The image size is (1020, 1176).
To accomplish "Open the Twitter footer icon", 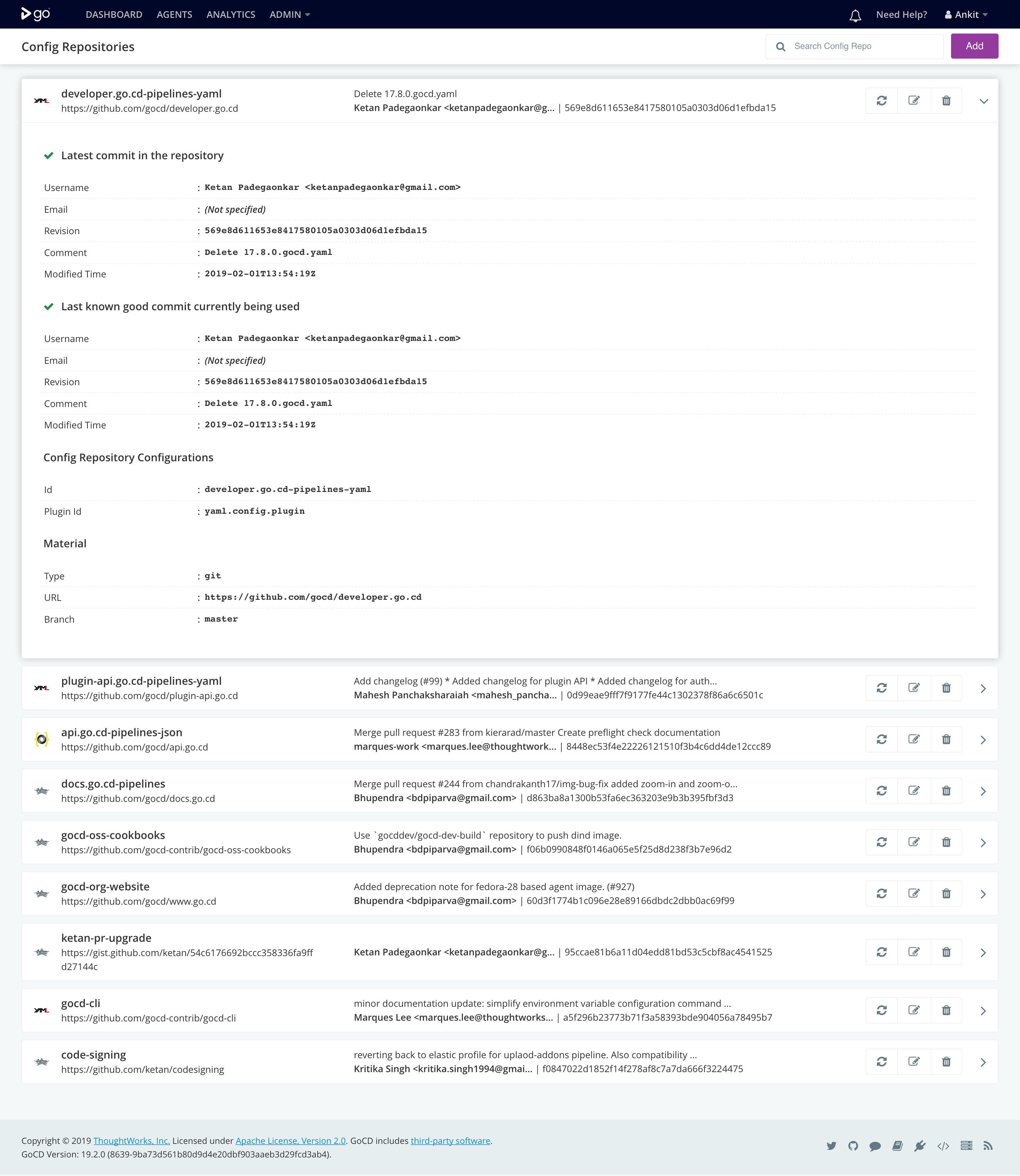I will (832, 1146).
